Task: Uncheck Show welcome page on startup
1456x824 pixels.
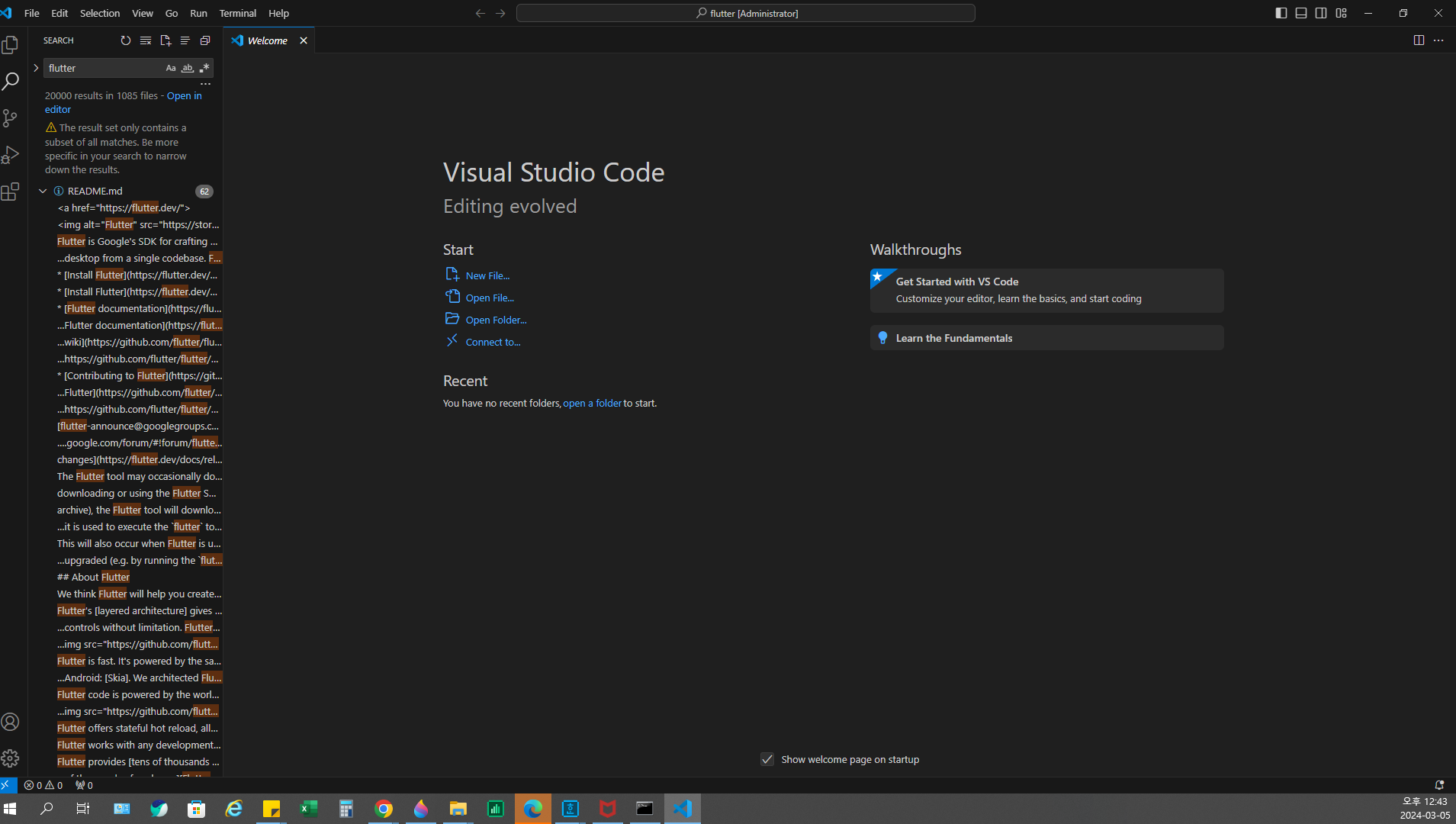Action: (767, 759)
